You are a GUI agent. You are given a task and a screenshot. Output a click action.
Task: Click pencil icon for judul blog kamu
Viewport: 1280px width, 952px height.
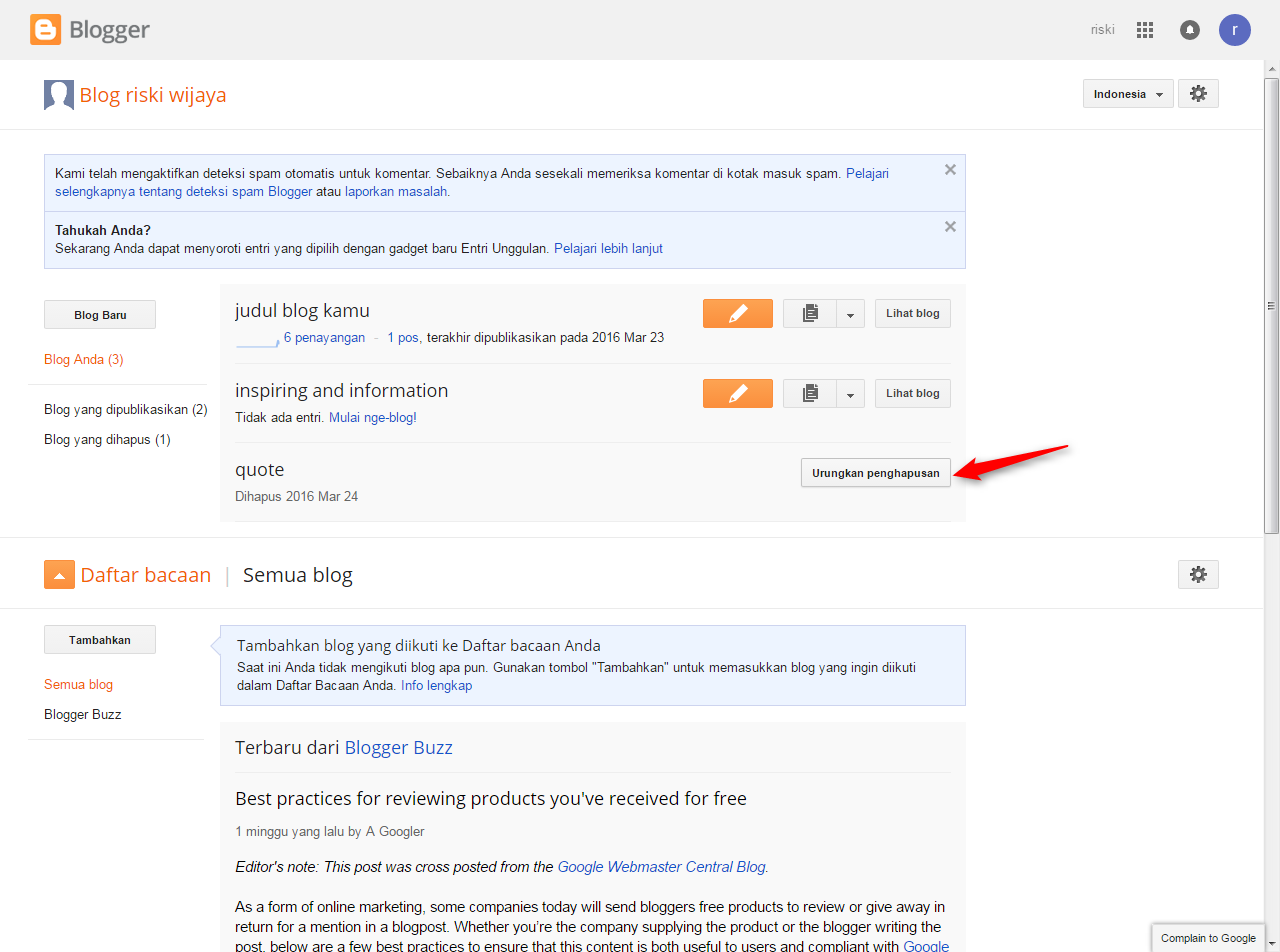pyautogui.click(x=738, y=313)
